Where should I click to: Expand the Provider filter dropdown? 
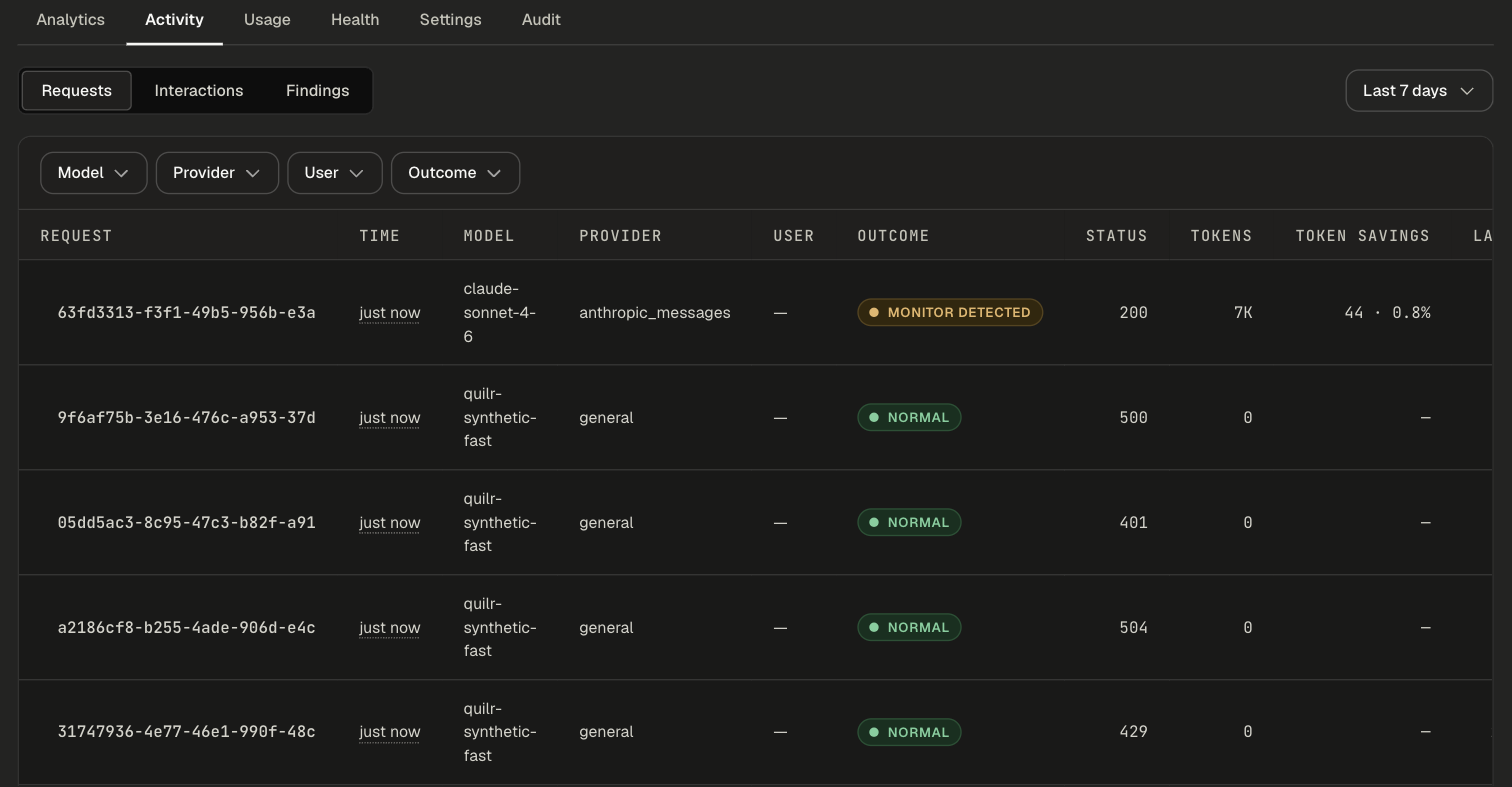[217, 173]
